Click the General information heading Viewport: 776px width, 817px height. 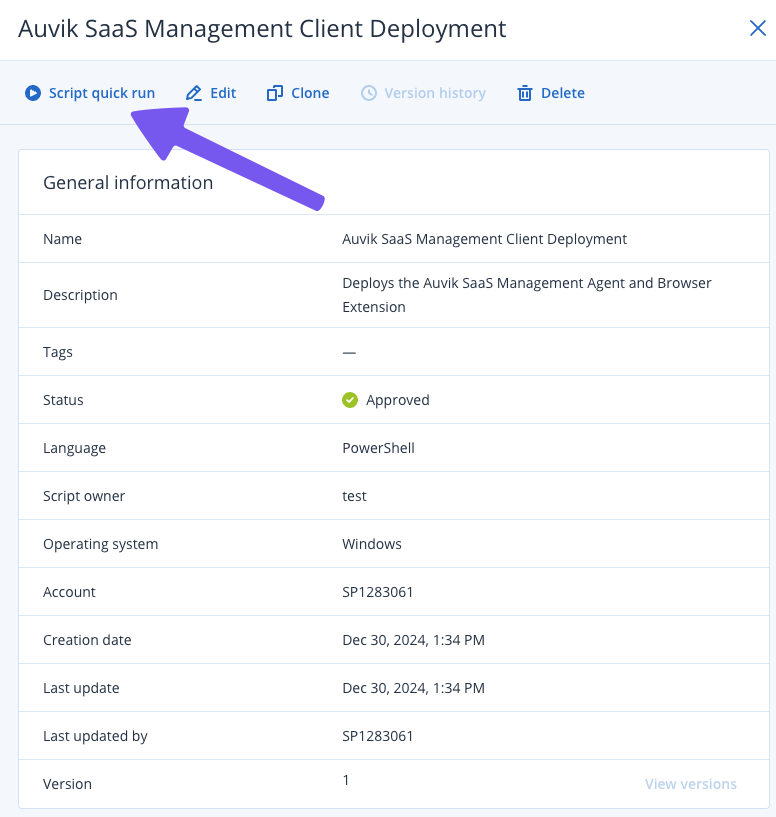[x=128, y=183]
